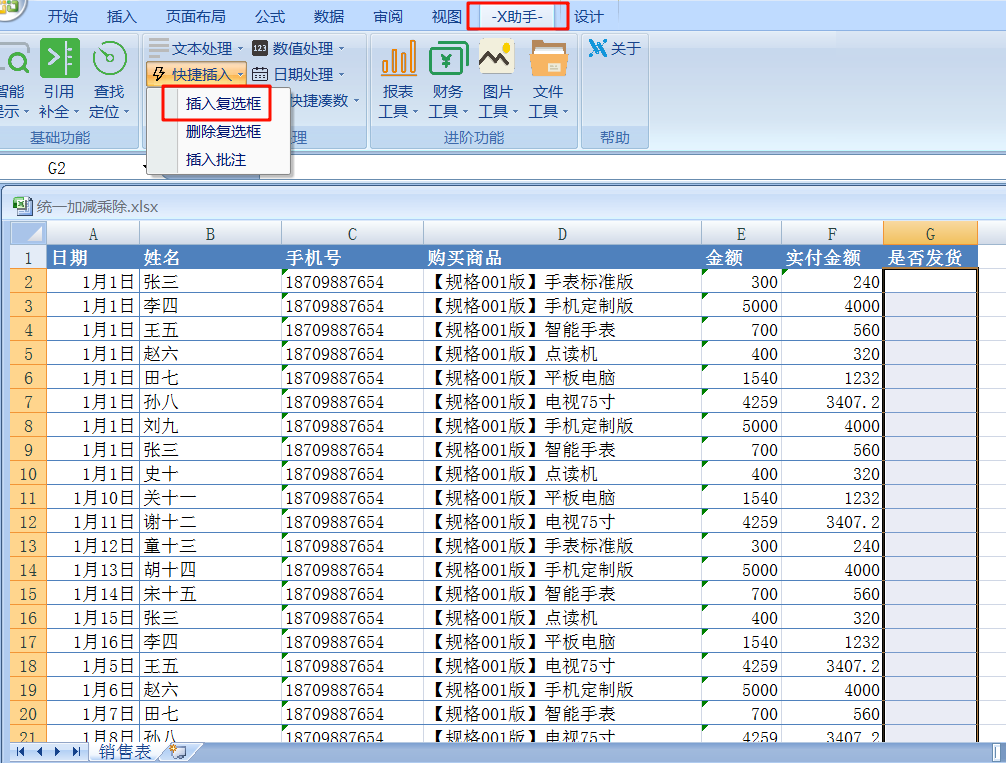Expand the 文件工具 dropdown arrow
This screenshot has width=1006, height=763.
pos(565,112)
